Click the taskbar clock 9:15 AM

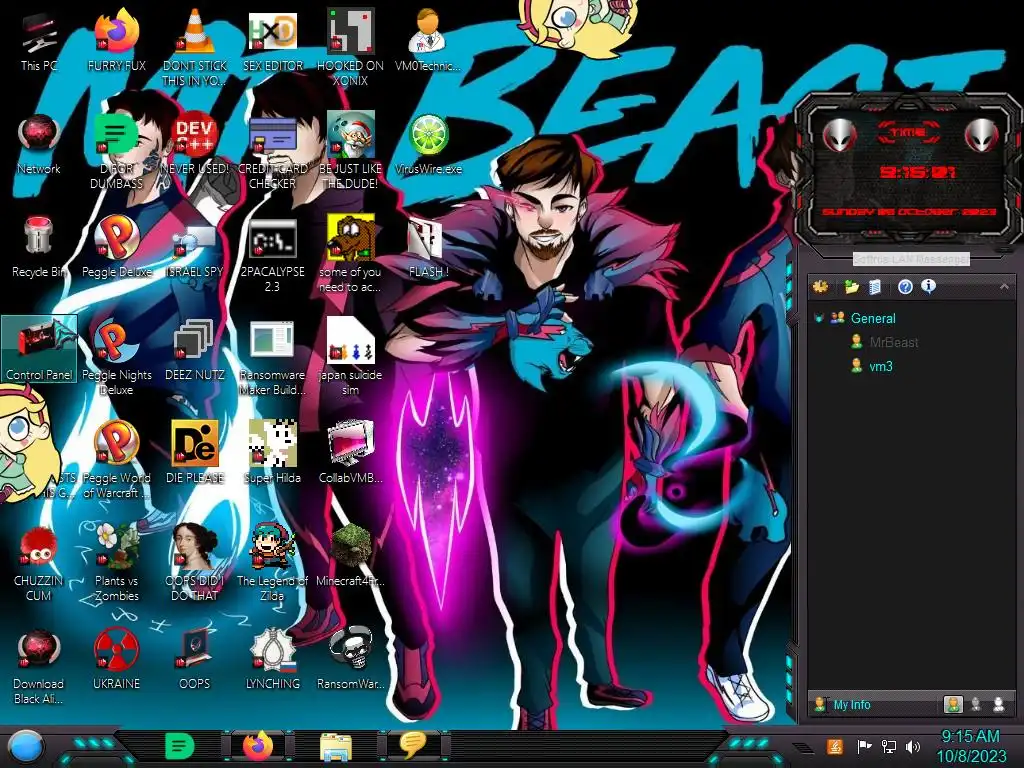click(x=971, y=746)
